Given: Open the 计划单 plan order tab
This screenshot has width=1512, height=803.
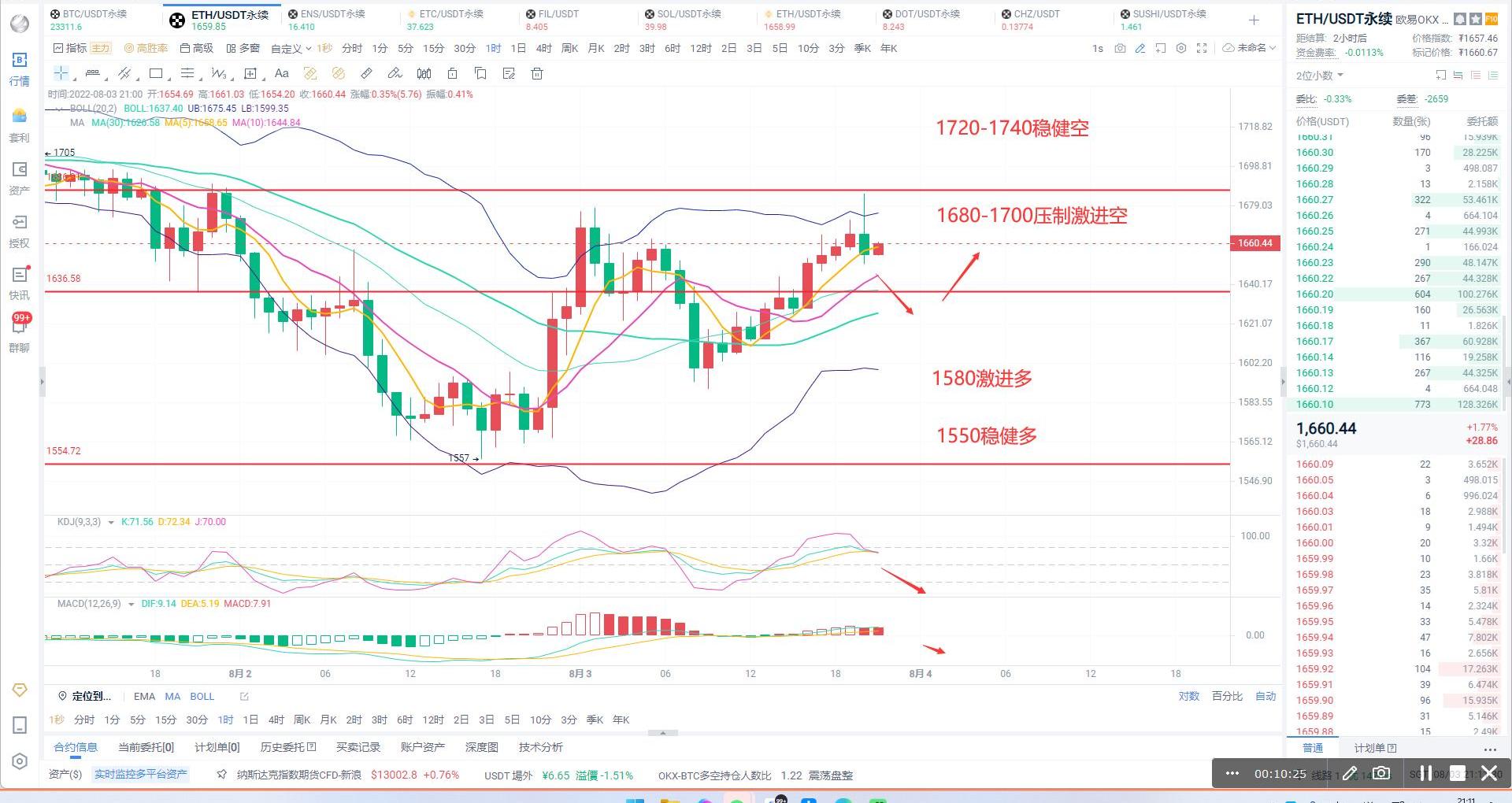Looking at the screenshot, I should click(x=1375, y=748).
